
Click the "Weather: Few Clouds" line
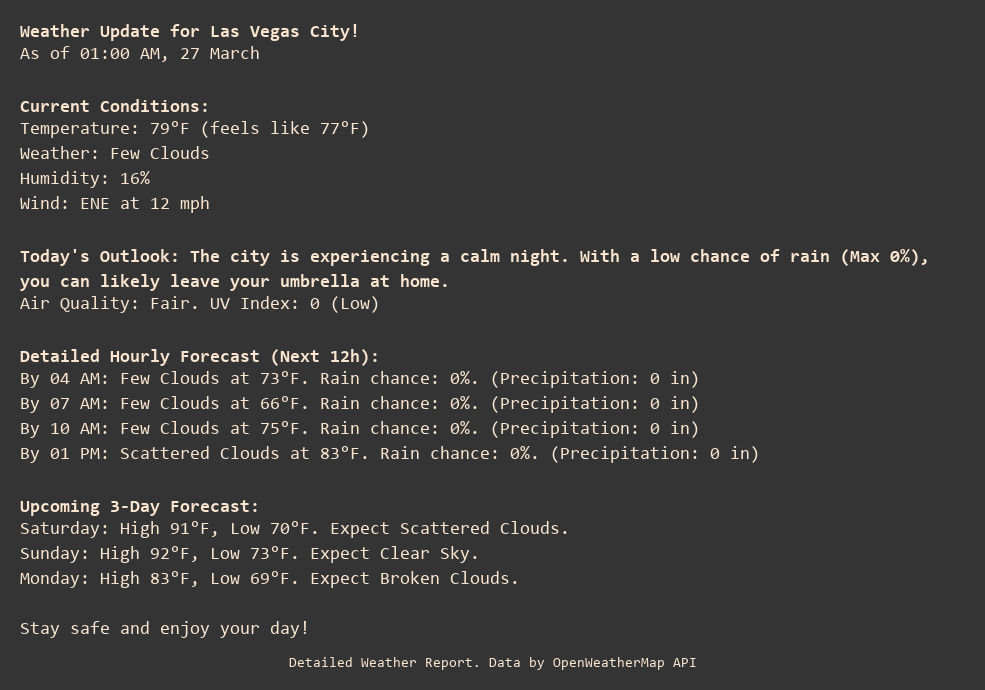point(114,153)
